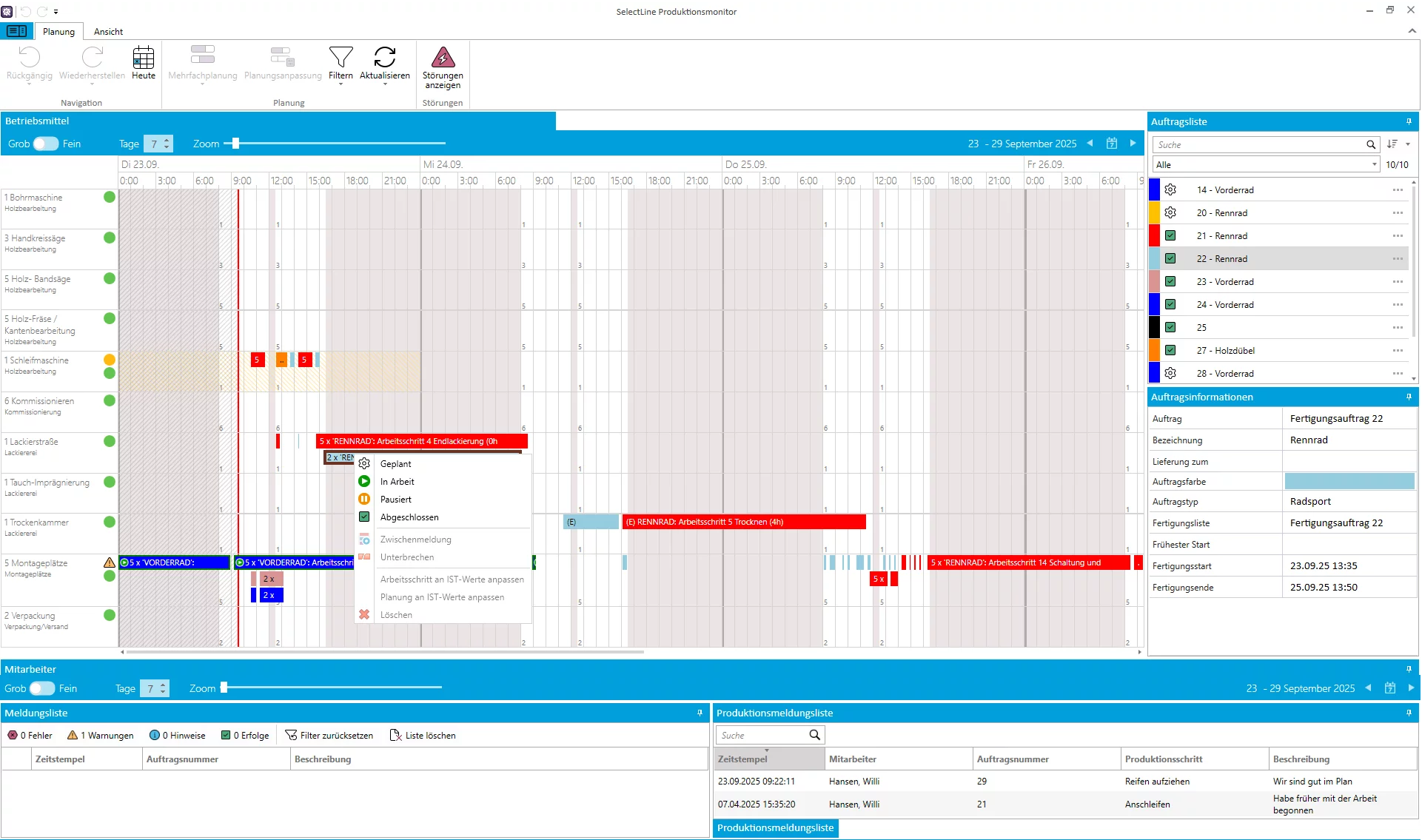Open the gear icon beside 14 - Vorderrad

(1170, 189)
